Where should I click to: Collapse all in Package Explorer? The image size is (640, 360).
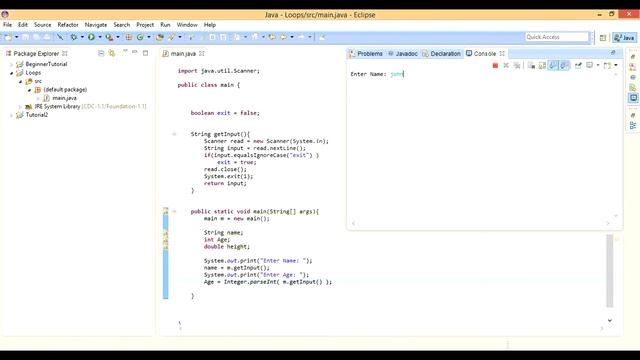101,53
